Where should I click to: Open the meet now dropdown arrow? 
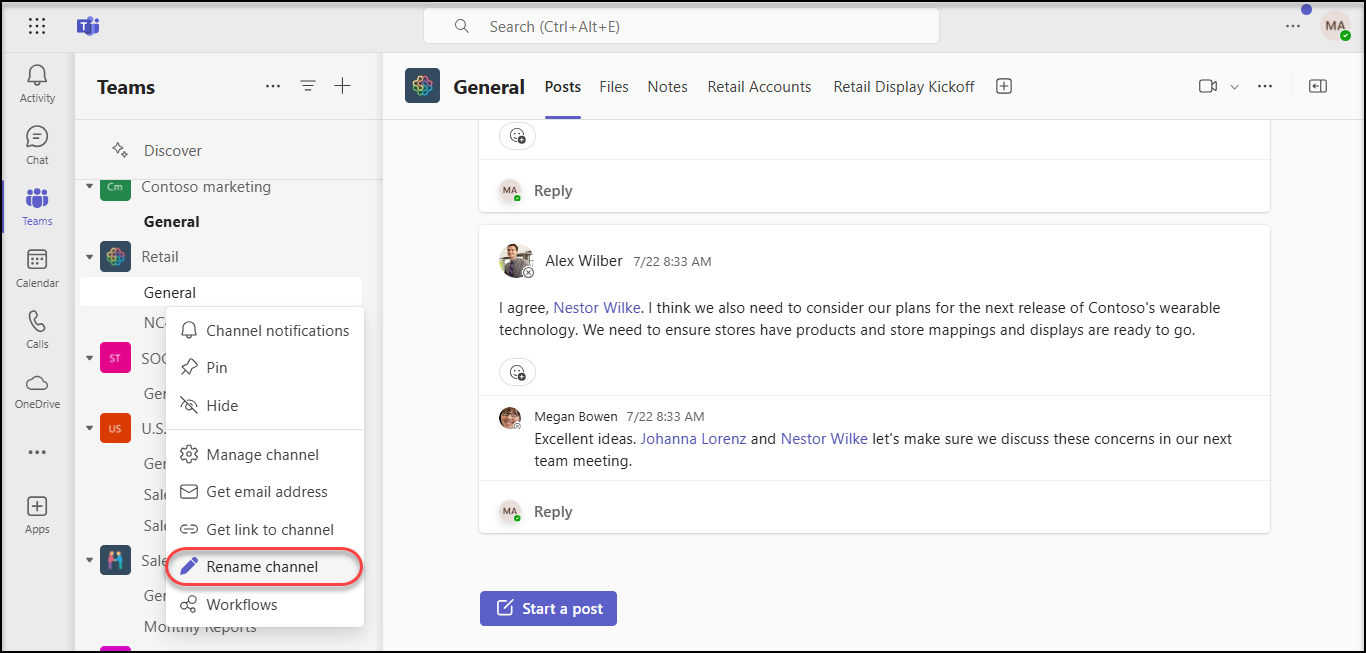coord(1234,87)
